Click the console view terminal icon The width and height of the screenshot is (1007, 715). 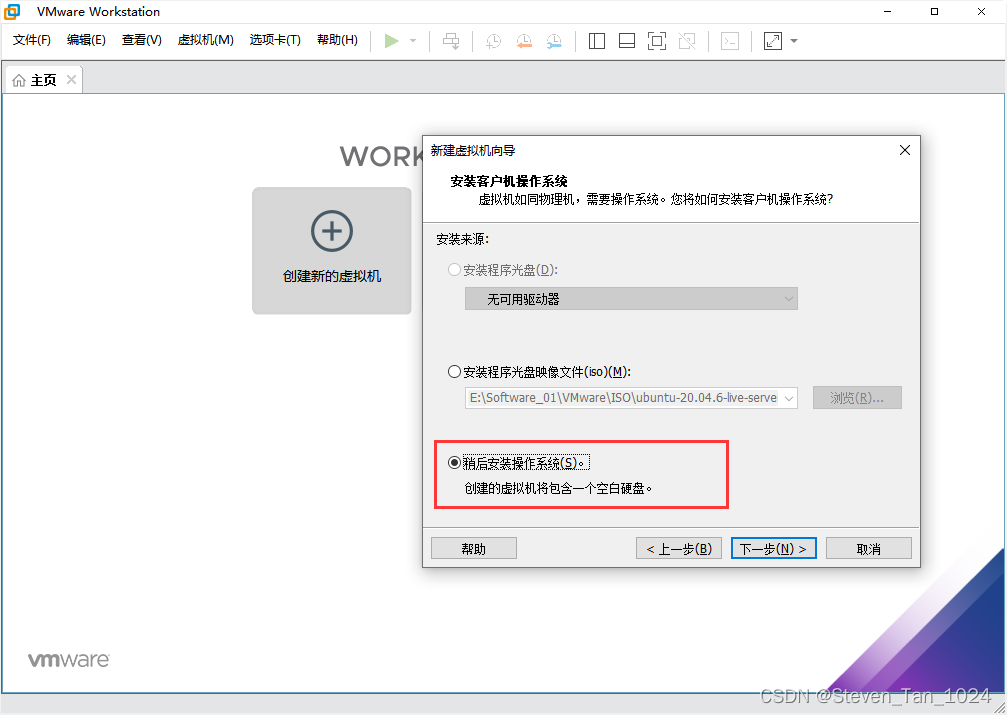(730, 41)
